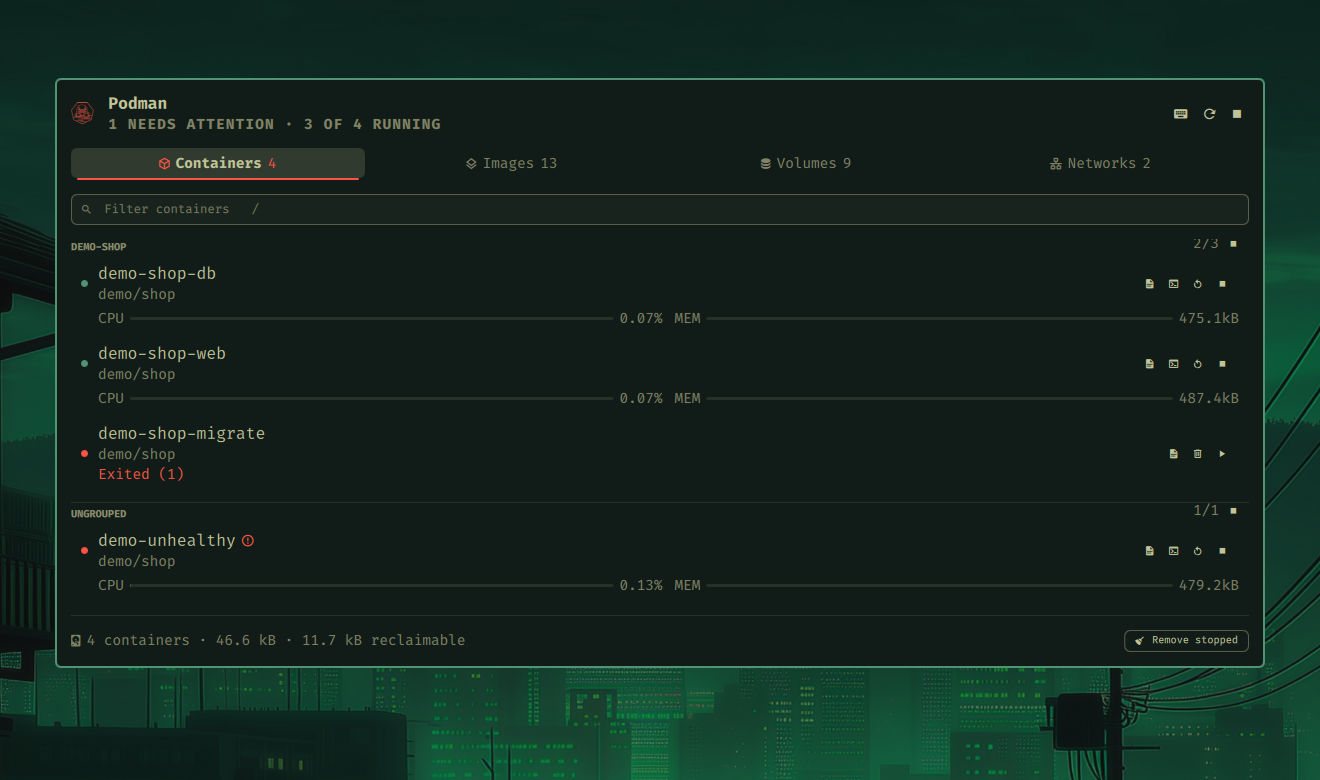Click the 479.2kB memory value
Screen dimensions: 1320x780
1209,585
